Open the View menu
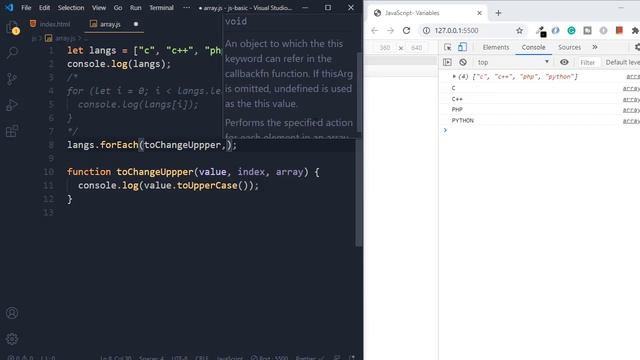This screenshot has height=360, width=640. (99, 8)
